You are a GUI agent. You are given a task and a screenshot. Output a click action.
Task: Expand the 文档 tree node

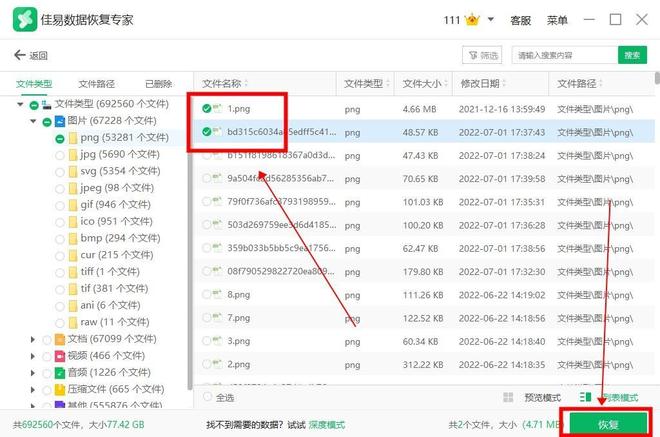[33, 339]
